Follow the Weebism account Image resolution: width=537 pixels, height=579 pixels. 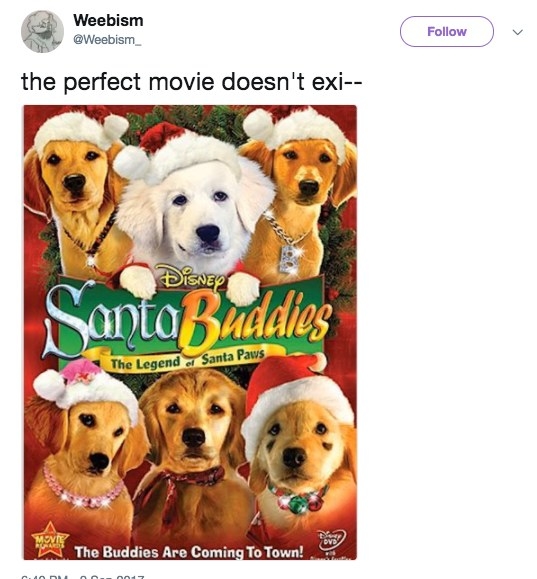coord(447,31)
